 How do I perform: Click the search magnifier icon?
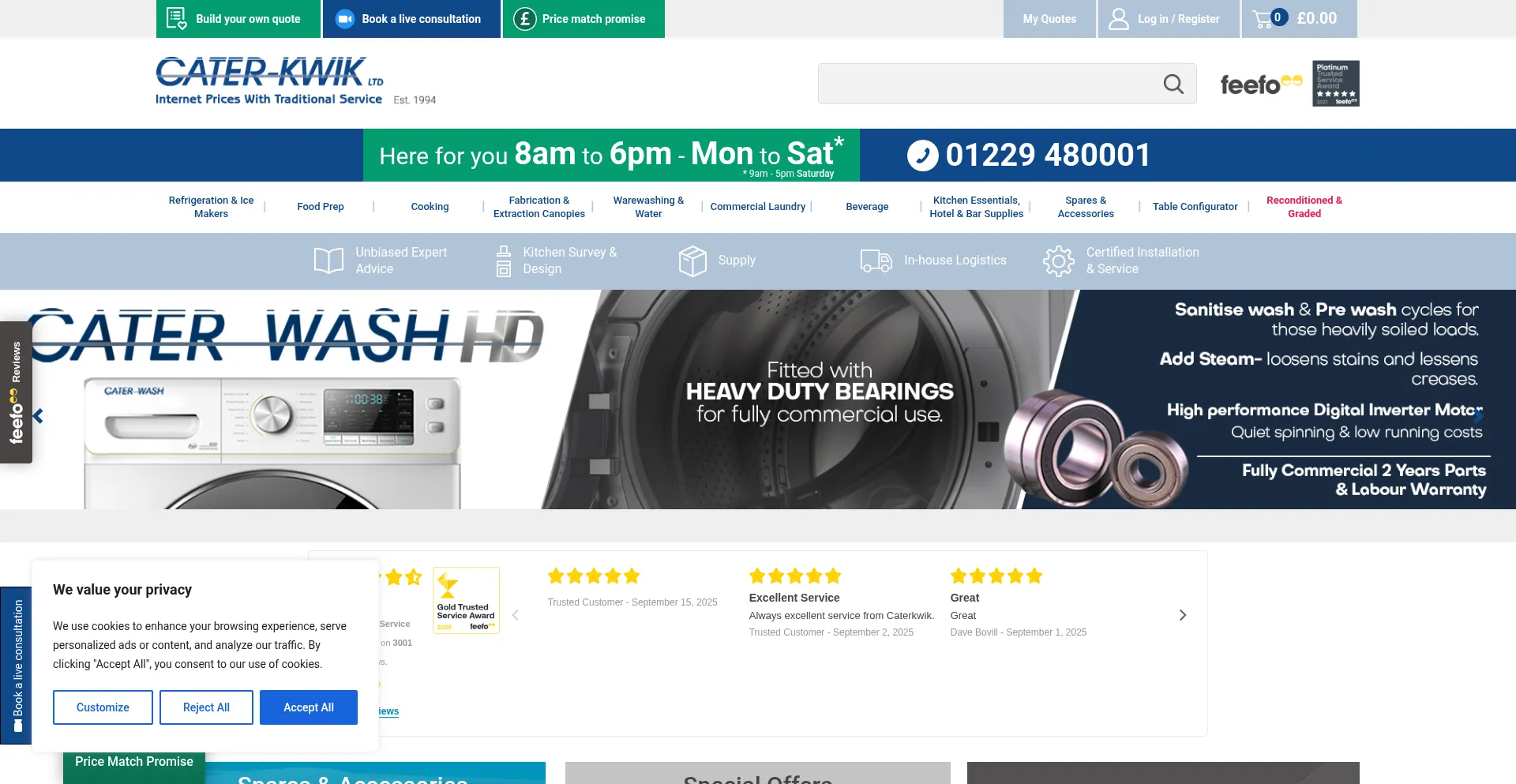click(x=1173, y=84)
